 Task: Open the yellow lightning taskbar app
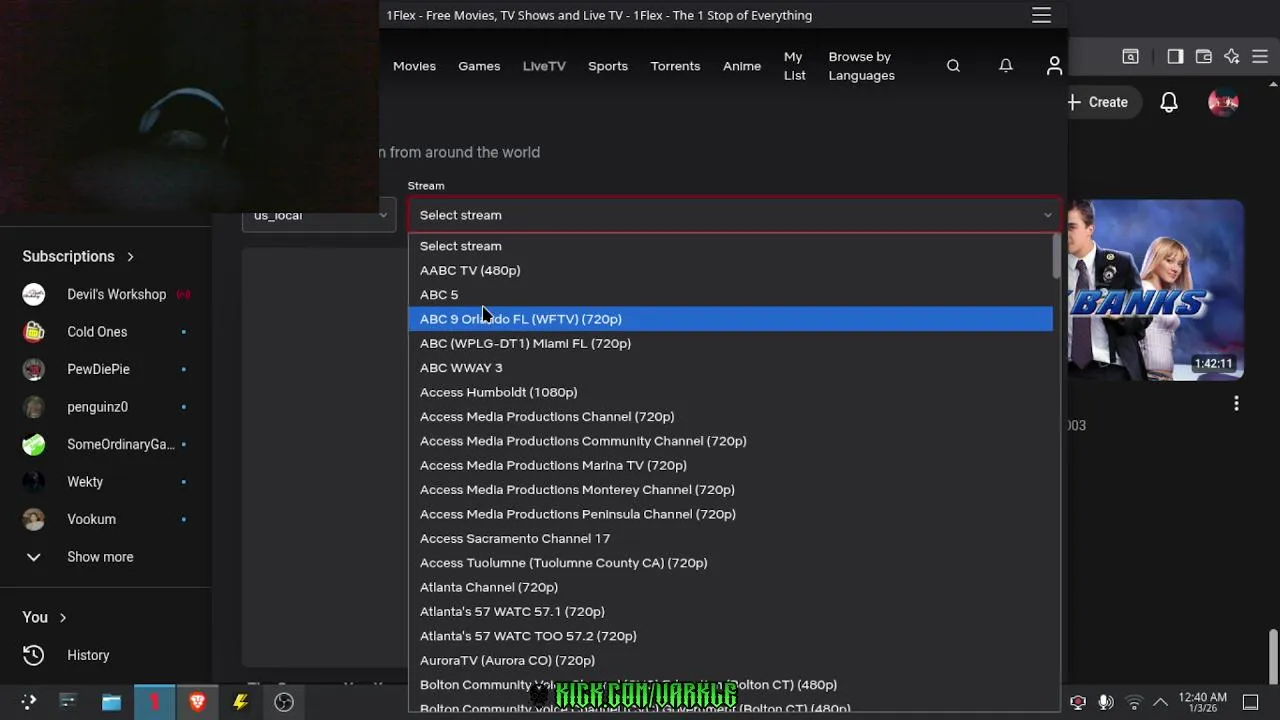pyautogui.click(x=240, y=702)
